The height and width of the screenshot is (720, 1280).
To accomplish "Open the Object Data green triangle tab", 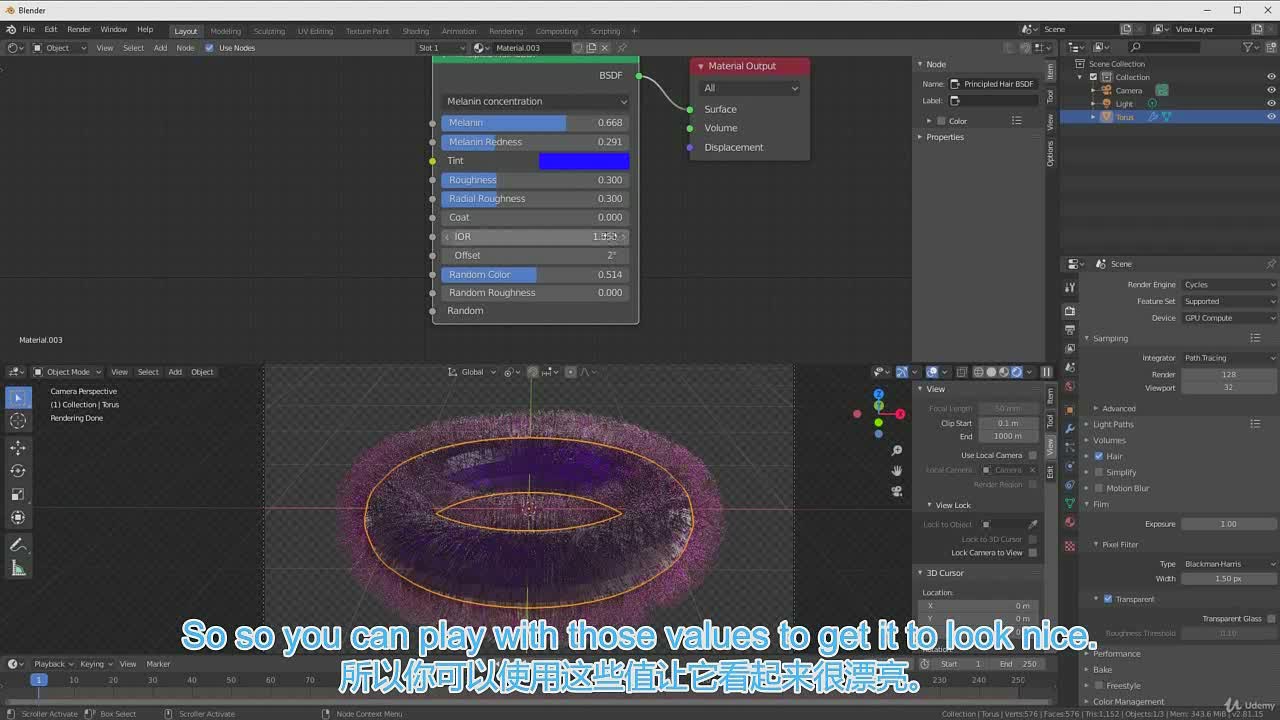I will pos(1070,503).
